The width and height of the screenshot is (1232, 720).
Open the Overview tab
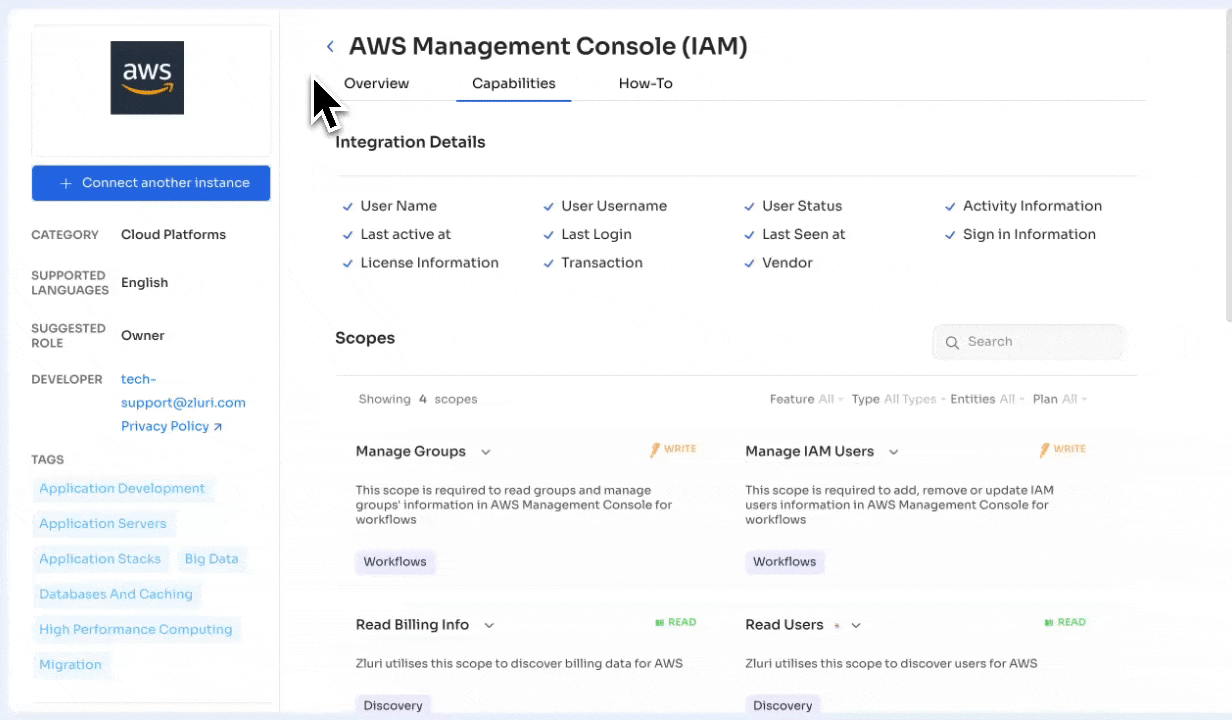click(x=376, y=84)
